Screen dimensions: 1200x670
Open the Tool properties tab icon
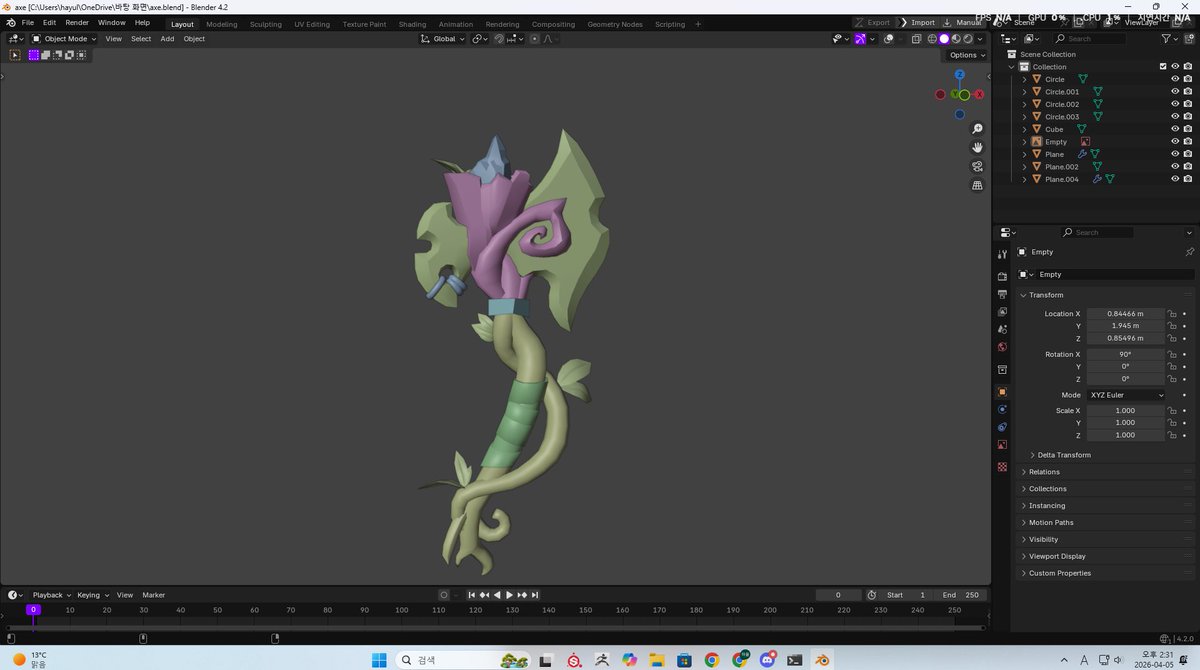(x=1002, y=254)
